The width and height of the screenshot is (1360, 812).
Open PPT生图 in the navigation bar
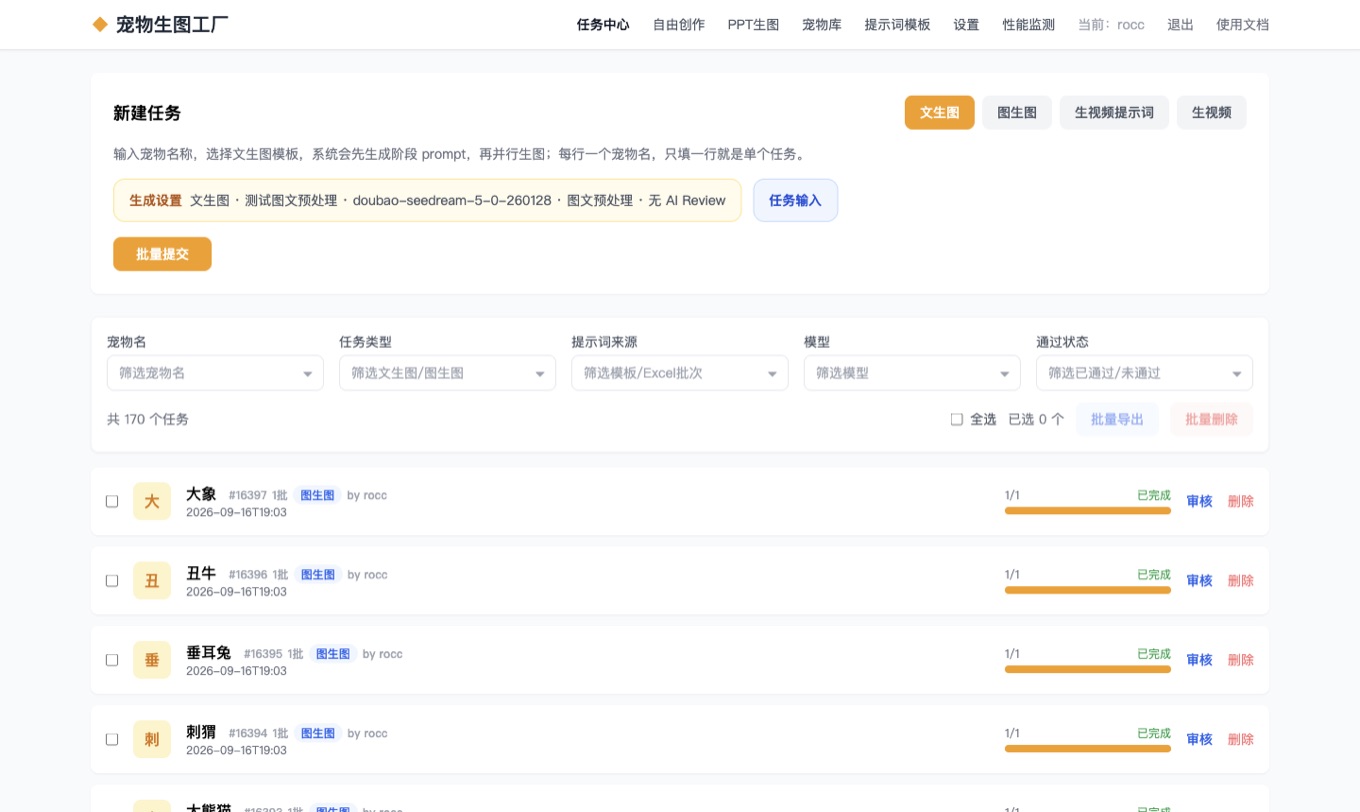(x=753, y=25)
